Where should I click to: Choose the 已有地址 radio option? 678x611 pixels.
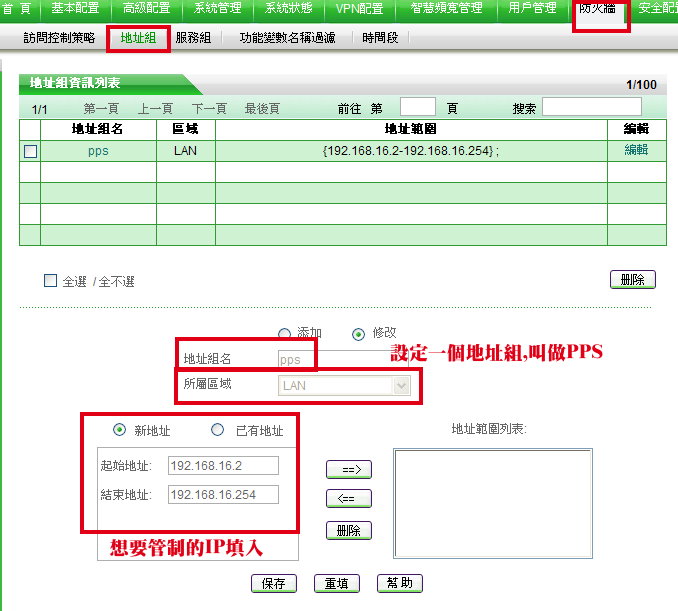(217, 431)
